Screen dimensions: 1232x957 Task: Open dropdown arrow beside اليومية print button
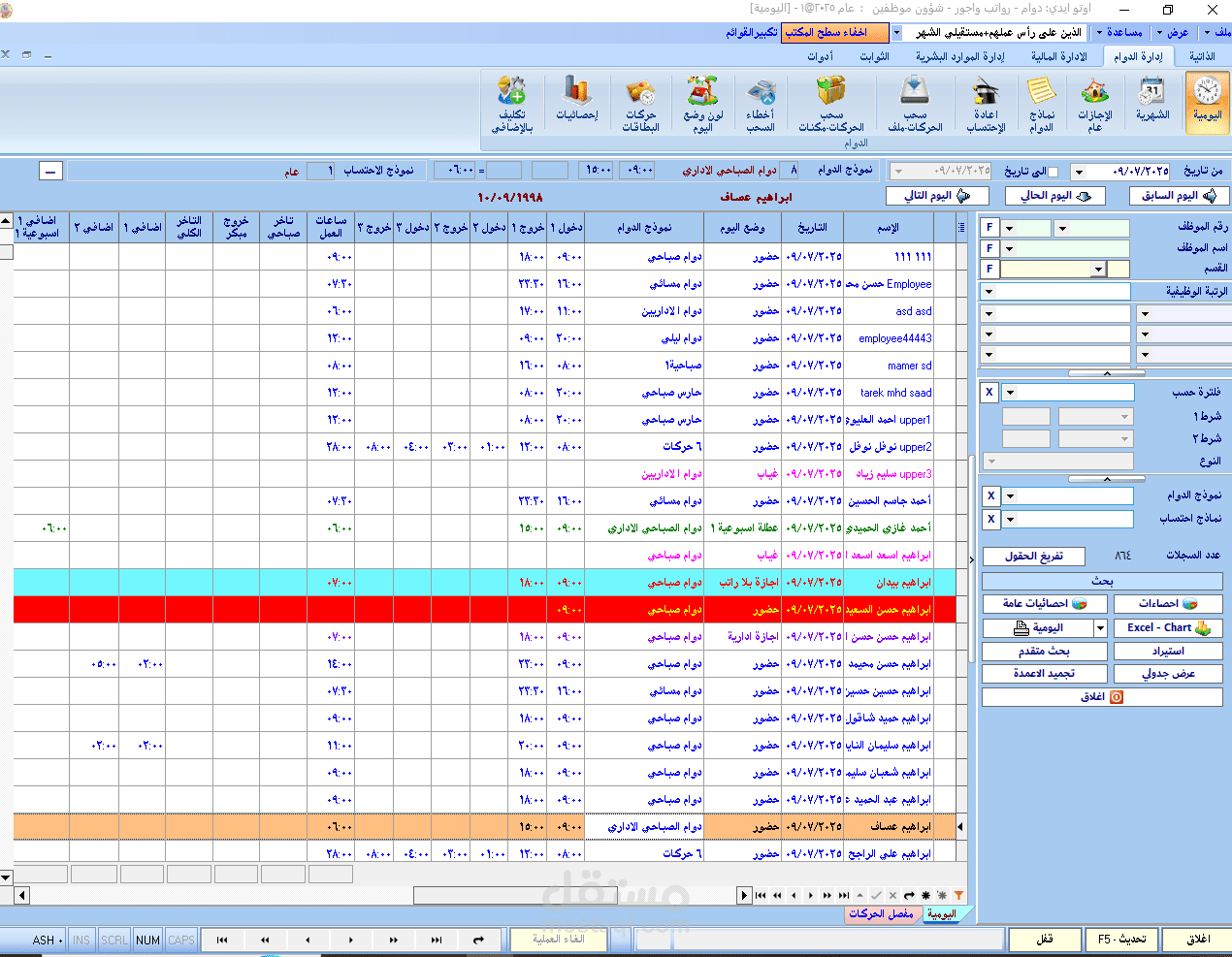pos(1100,628)
